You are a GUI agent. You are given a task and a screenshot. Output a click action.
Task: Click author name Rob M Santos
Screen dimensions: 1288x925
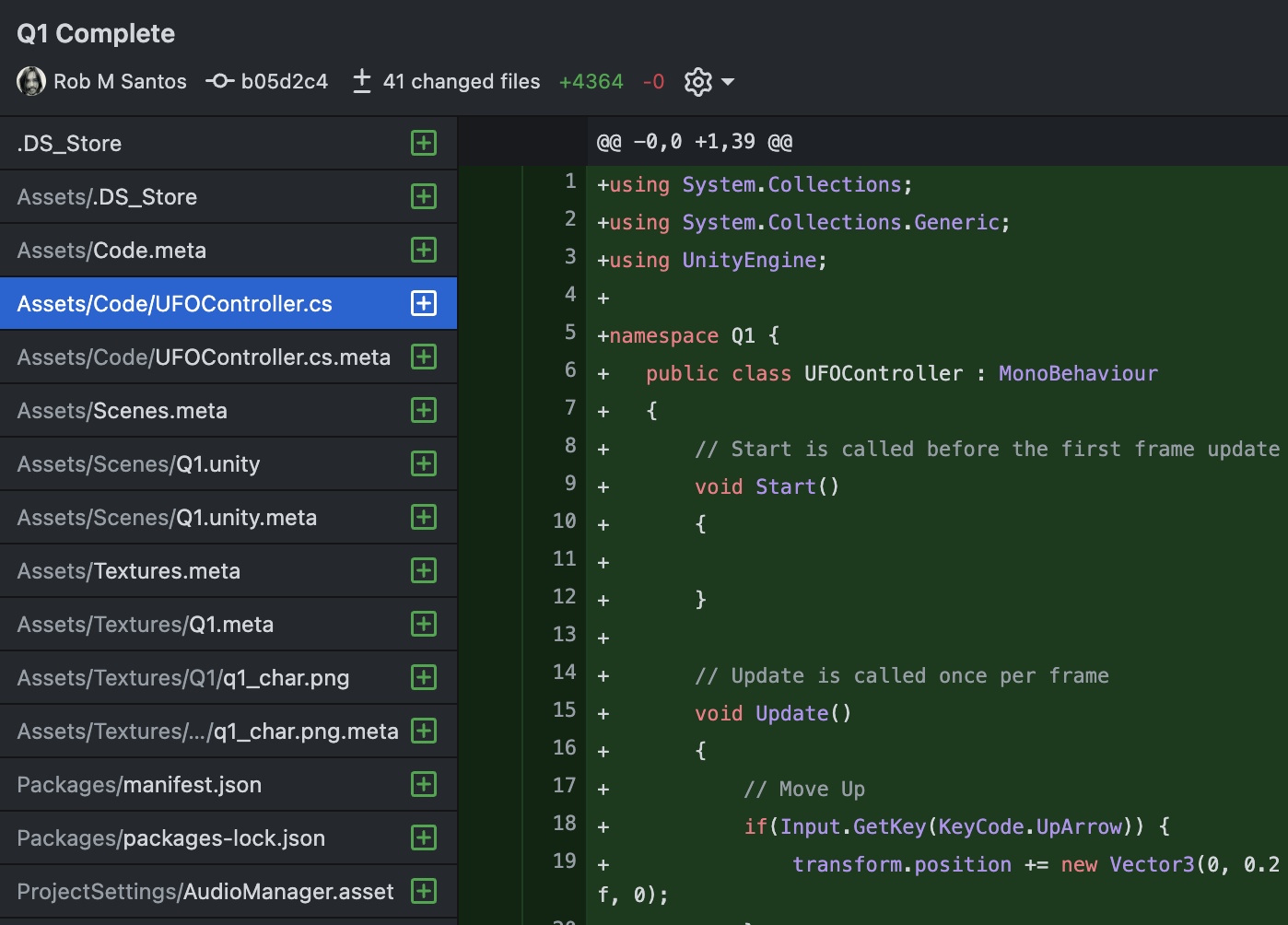(120, 82)
